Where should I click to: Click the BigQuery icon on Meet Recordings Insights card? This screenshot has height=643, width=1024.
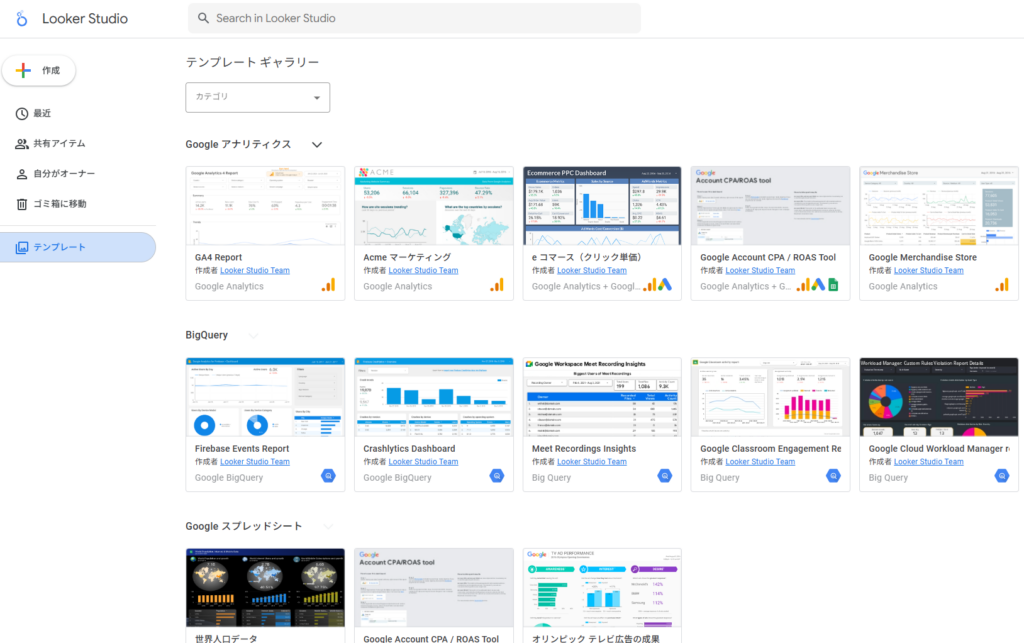[x=665, y=476]
